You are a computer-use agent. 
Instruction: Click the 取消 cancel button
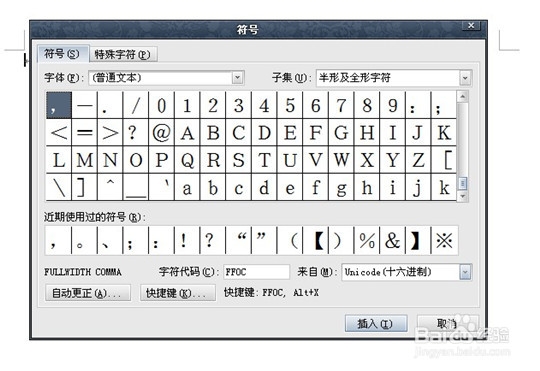pyautogui.click(x=447, y=323)
